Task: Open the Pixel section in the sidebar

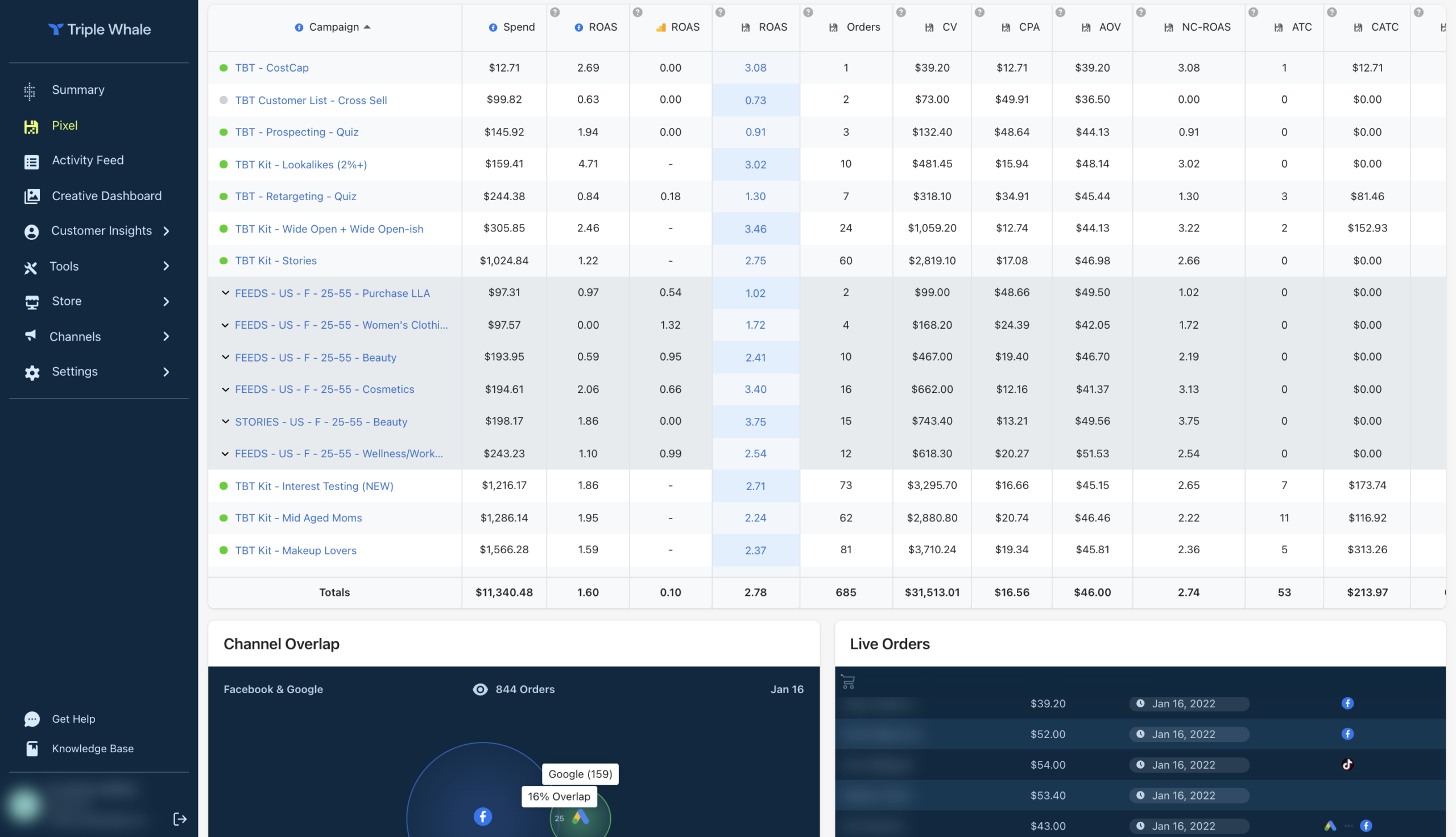Action: pos(64,125)
